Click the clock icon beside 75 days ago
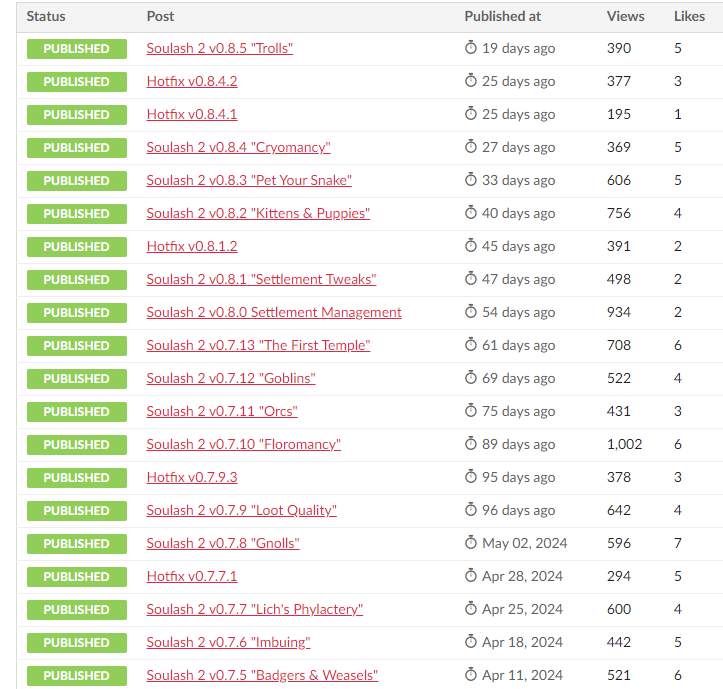Viewport: 723px width, 689px height. pos(471,410)
